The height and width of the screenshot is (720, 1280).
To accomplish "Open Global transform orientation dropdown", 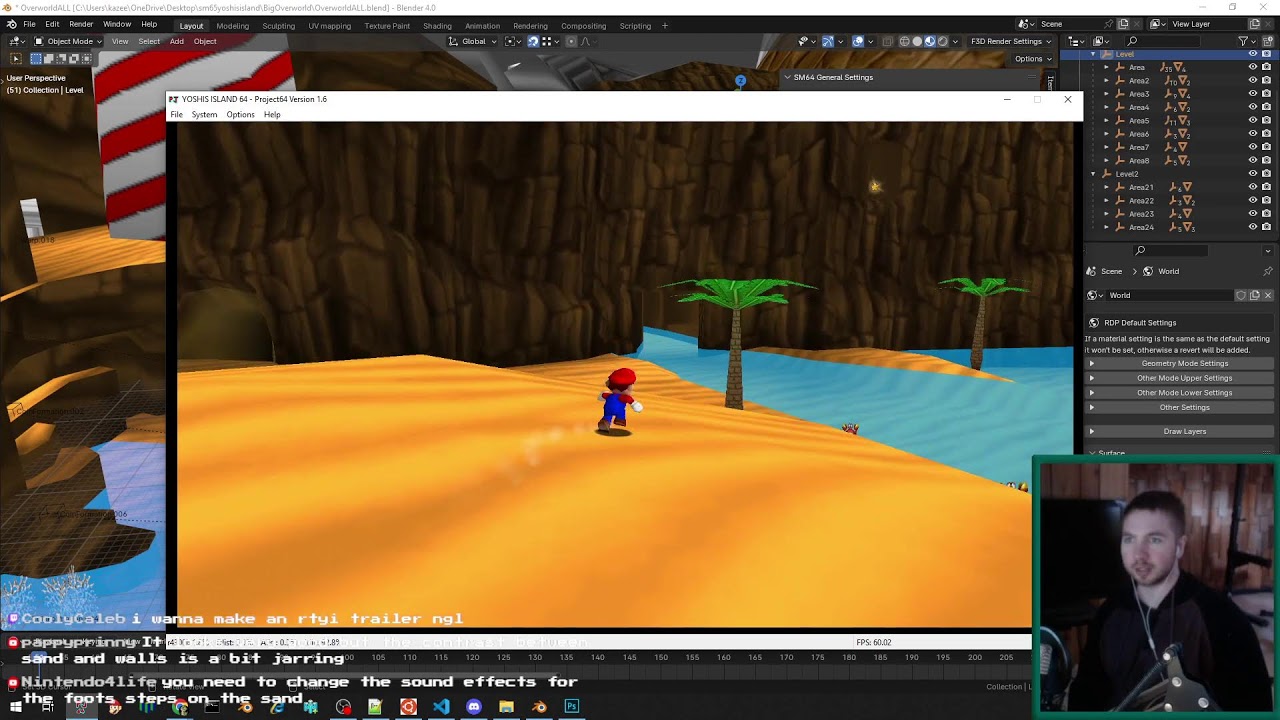I will 472,41.
